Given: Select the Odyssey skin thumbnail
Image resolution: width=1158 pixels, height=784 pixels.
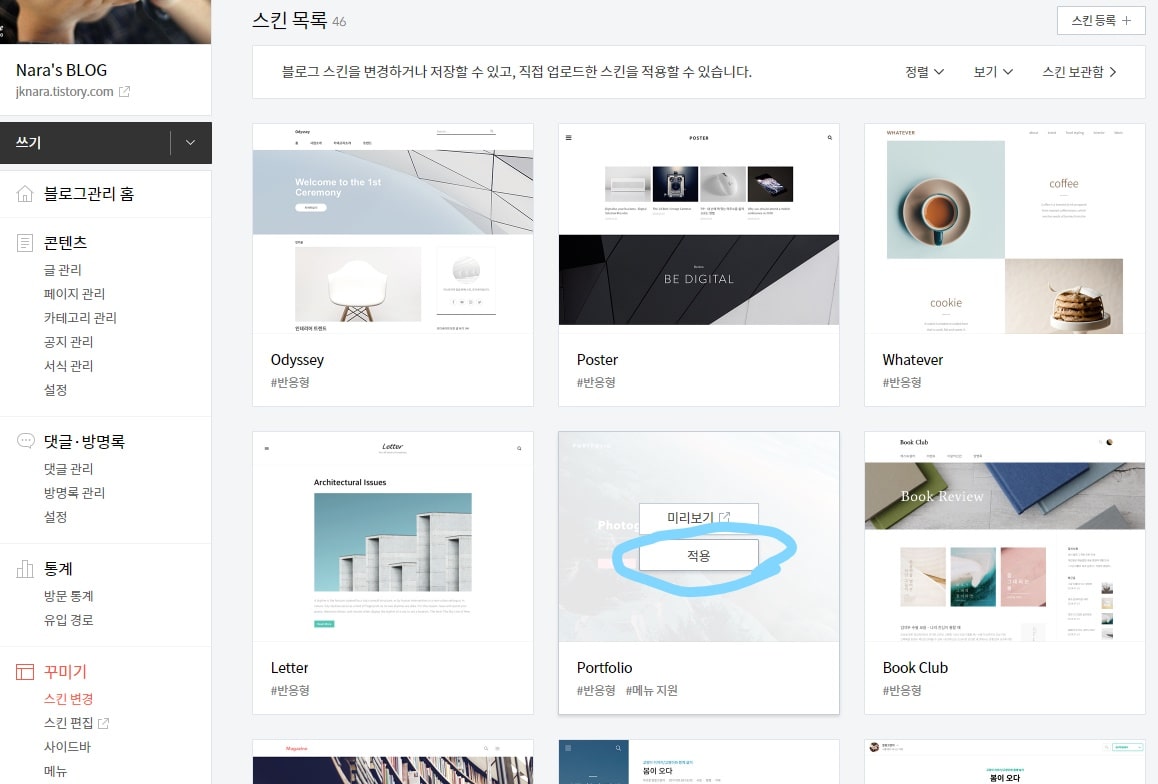Looking at the screenshot, I should coord(393,229).
